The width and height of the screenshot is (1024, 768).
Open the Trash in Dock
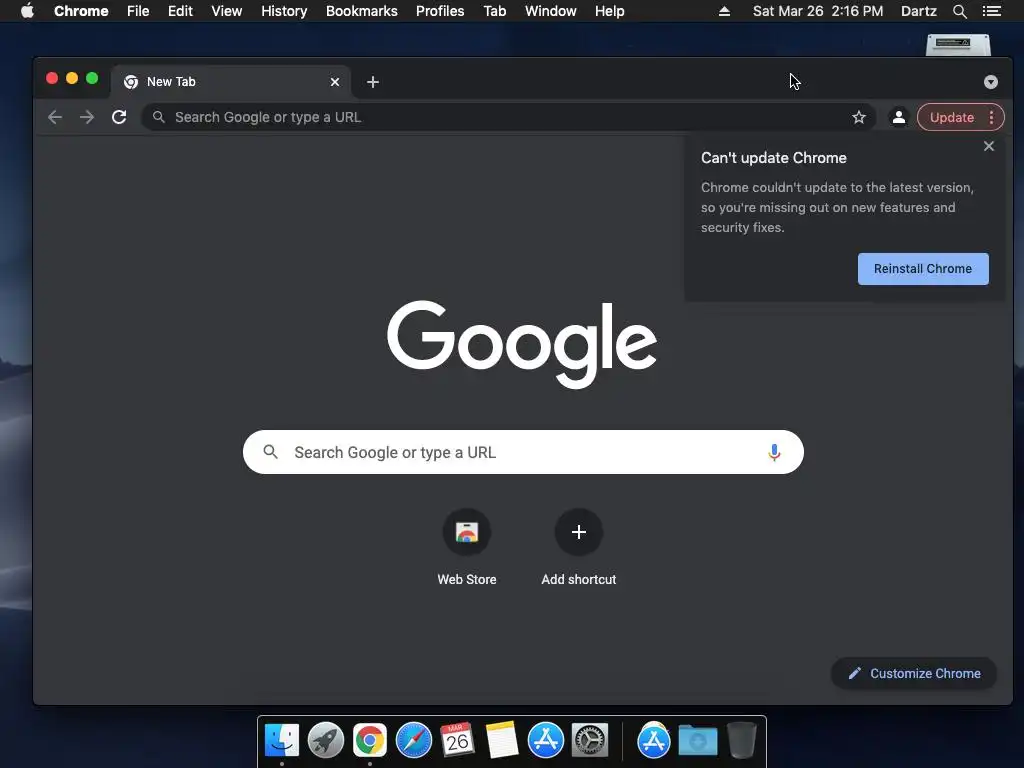click(741, 740)
